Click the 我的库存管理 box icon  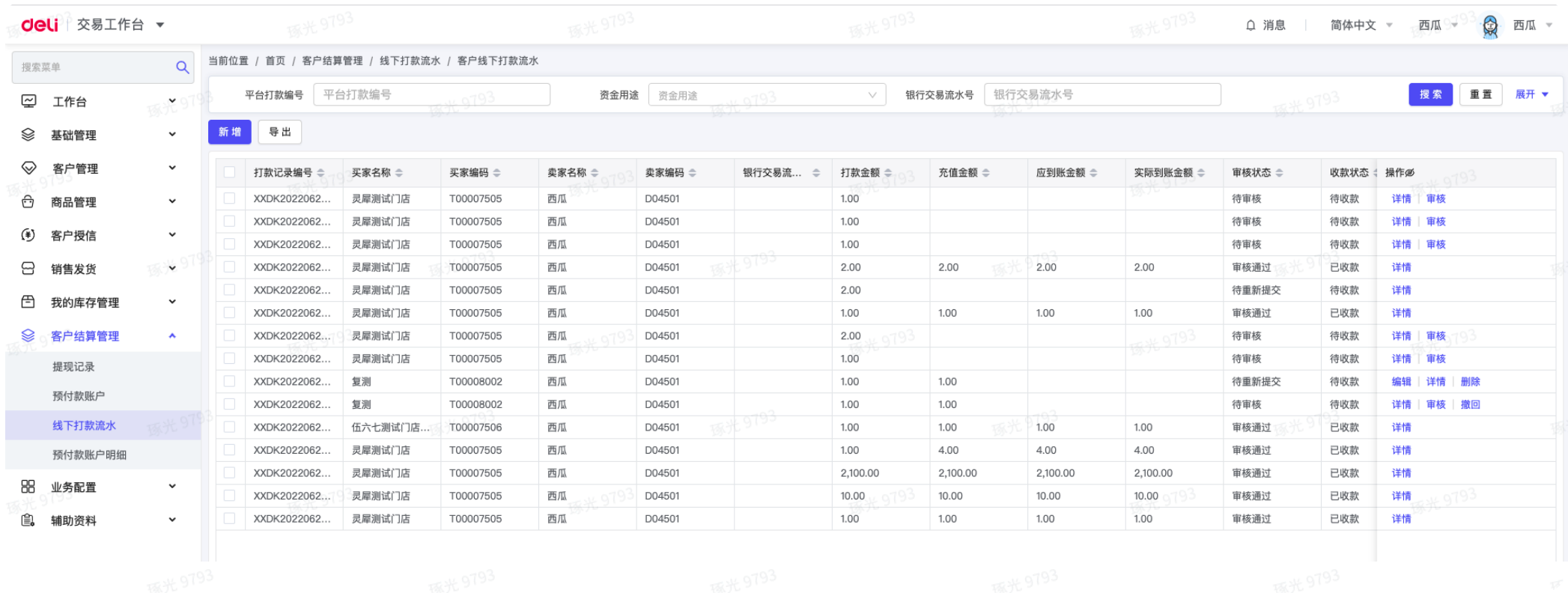28,302
